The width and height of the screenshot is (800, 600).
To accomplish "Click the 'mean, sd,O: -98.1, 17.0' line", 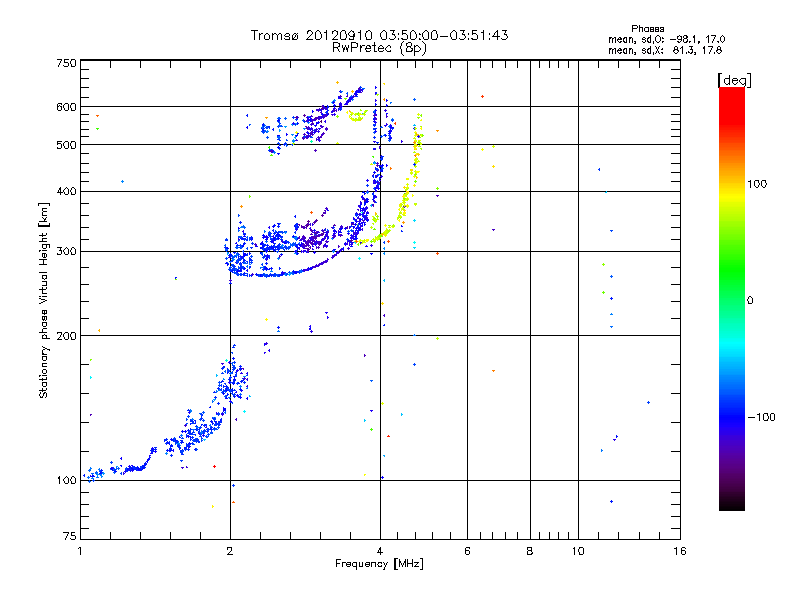I will point(666,39).
